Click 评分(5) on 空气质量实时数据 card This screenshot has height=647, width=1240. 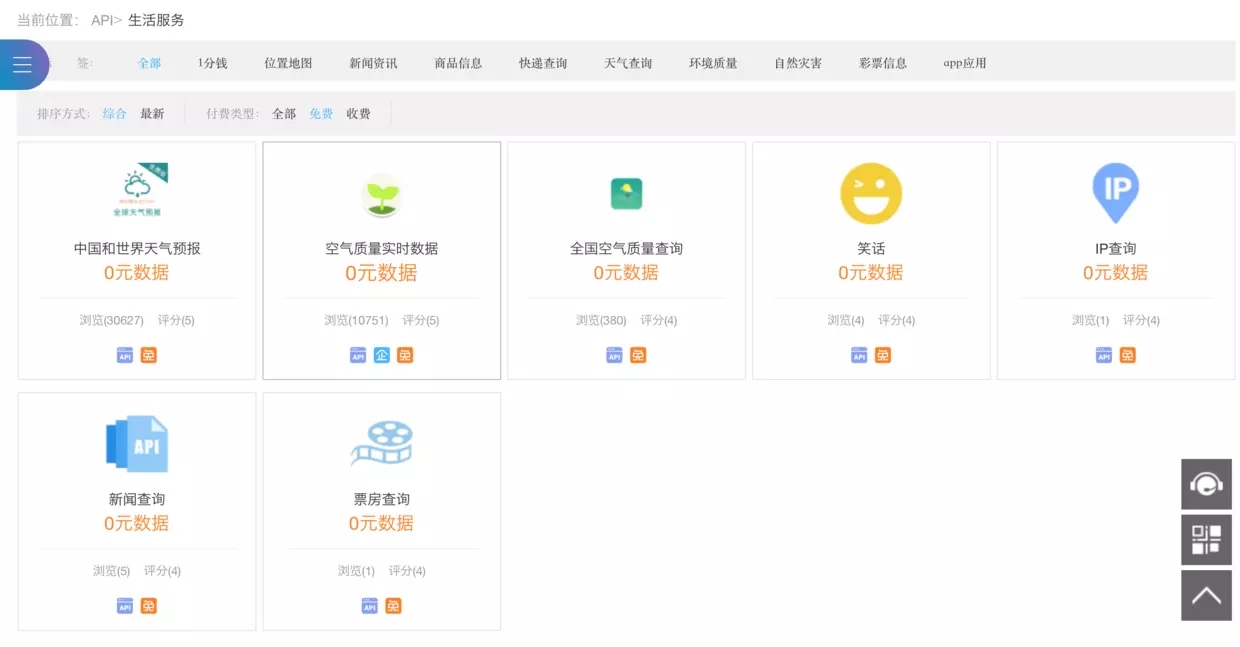click(x=421, y=321)
